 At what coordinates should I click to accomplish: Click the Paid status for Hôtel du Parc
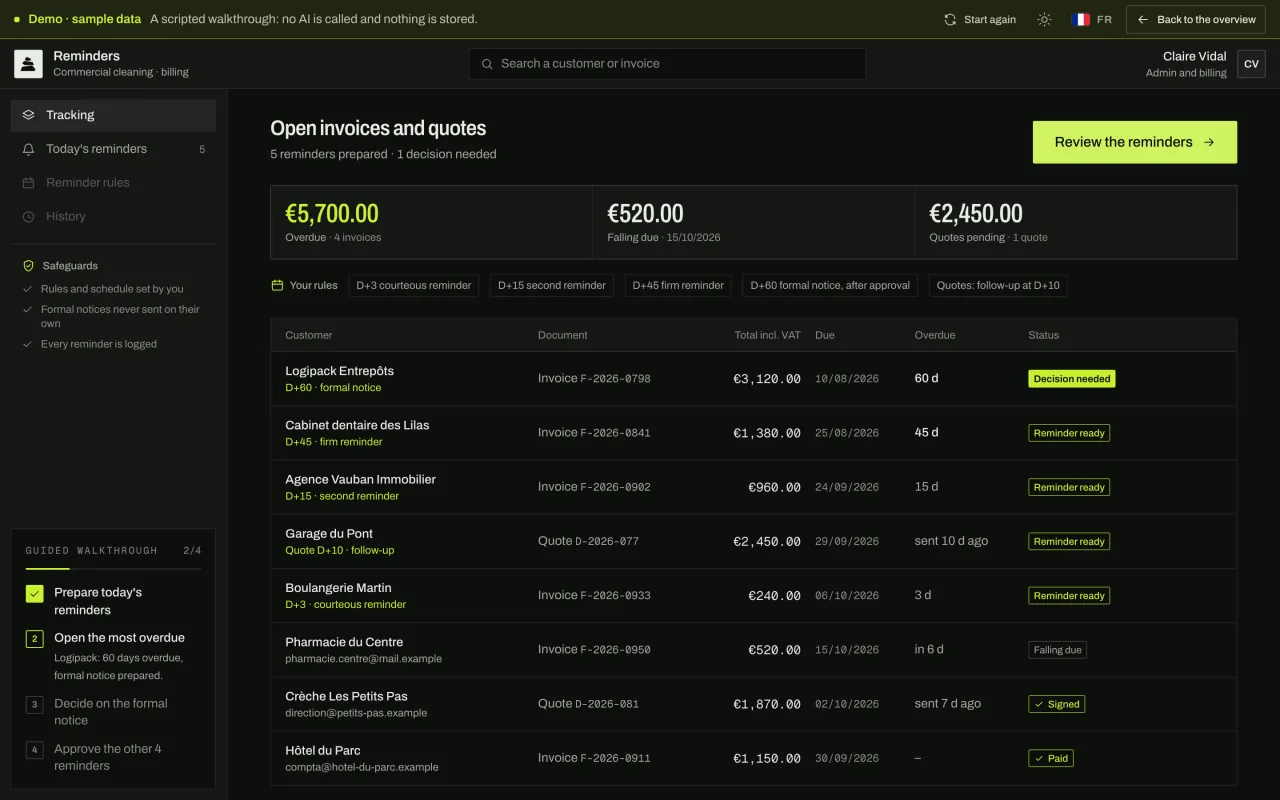click(x=1051, y=758)
